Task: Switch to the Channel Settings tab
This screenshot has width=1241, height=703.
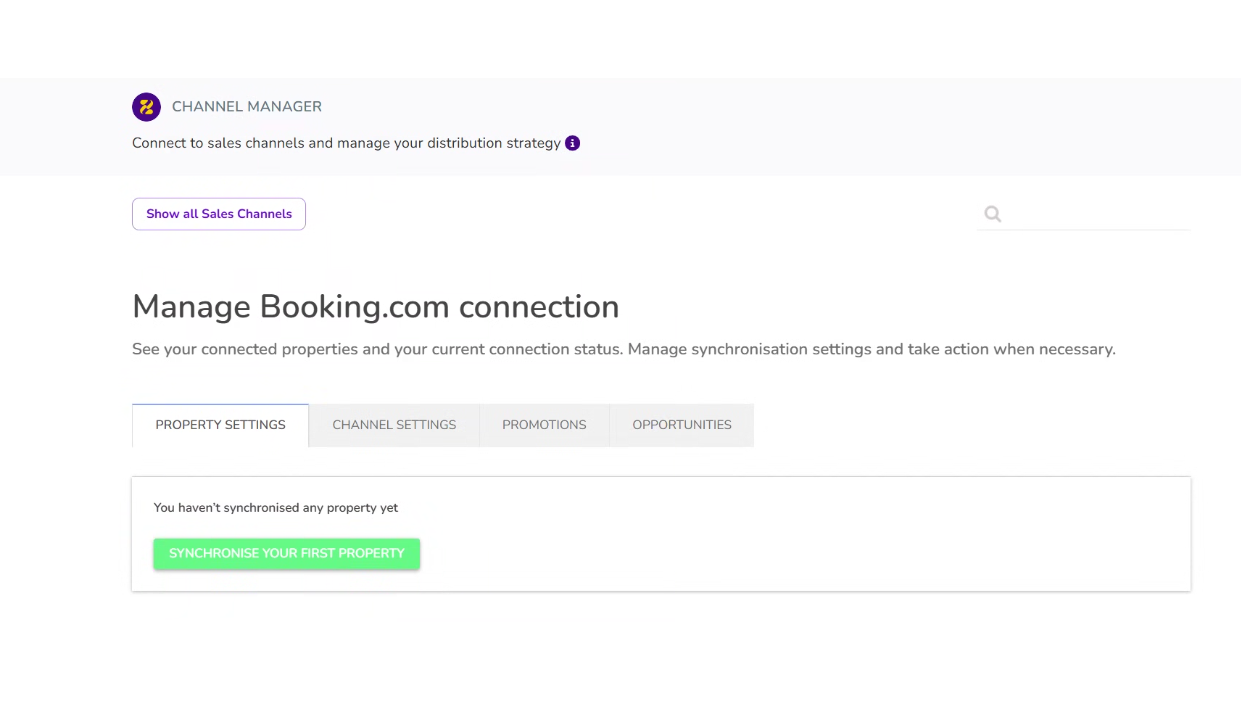Action: (394, 425)
